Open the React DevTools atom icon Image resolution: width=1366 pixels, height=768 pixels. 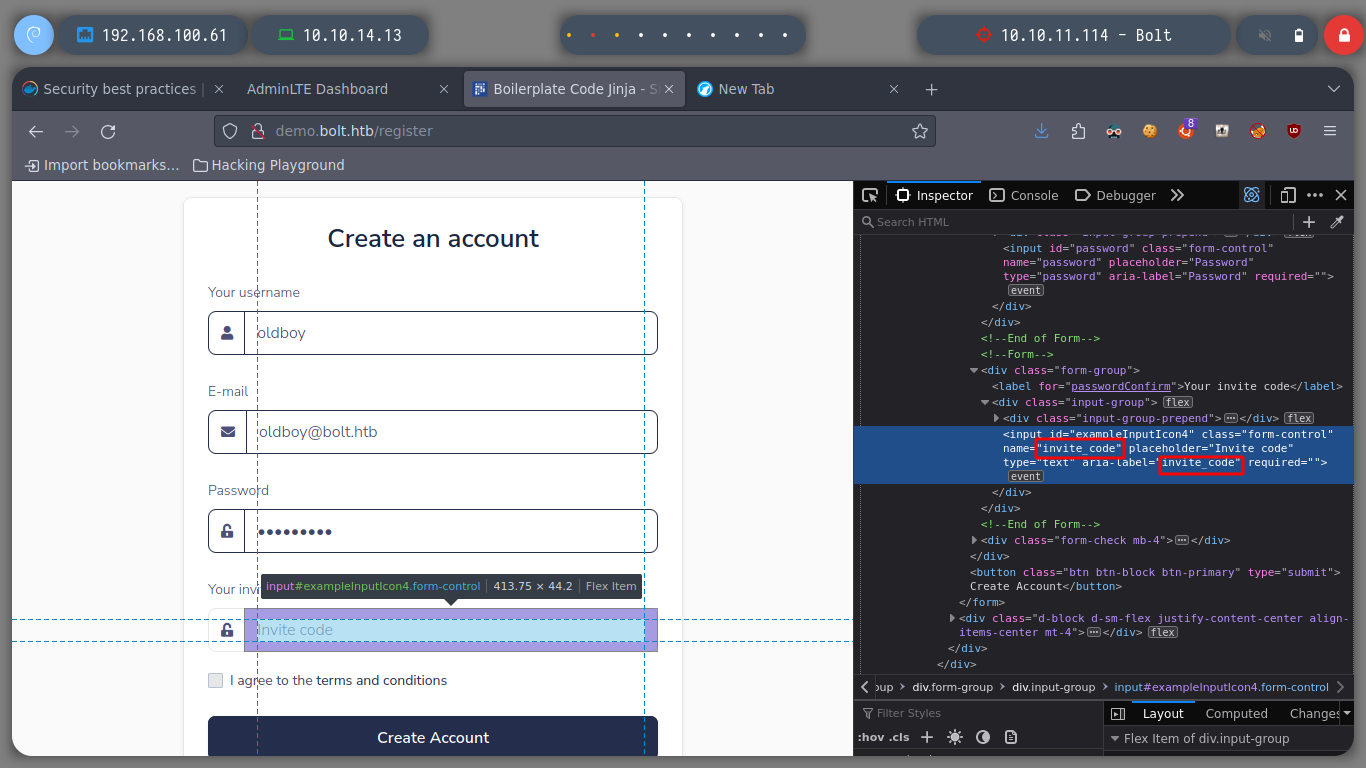[x=1251, y=195]
